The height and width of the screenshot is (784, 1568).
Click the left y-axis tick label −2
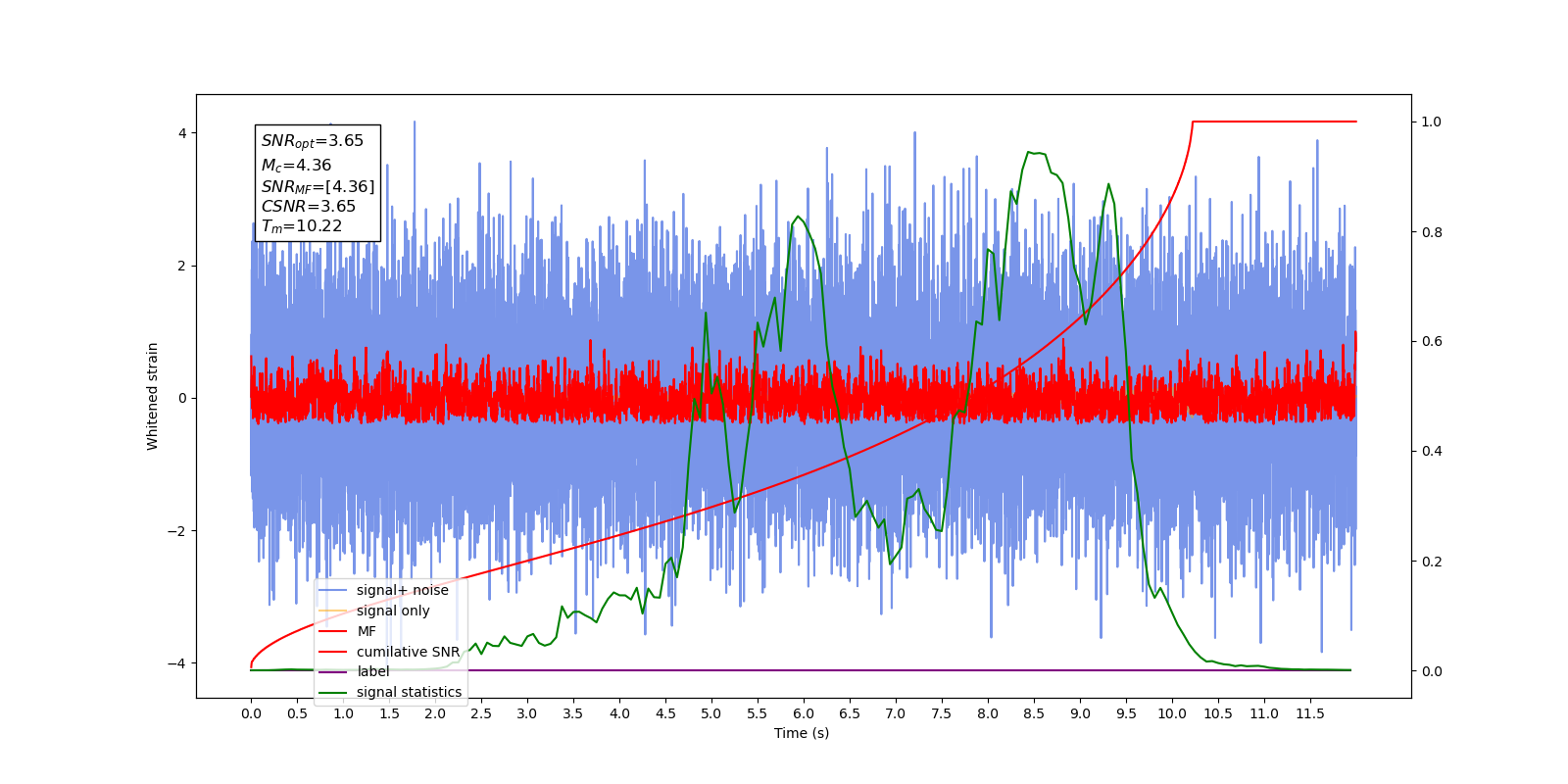[x=176, y=531]
